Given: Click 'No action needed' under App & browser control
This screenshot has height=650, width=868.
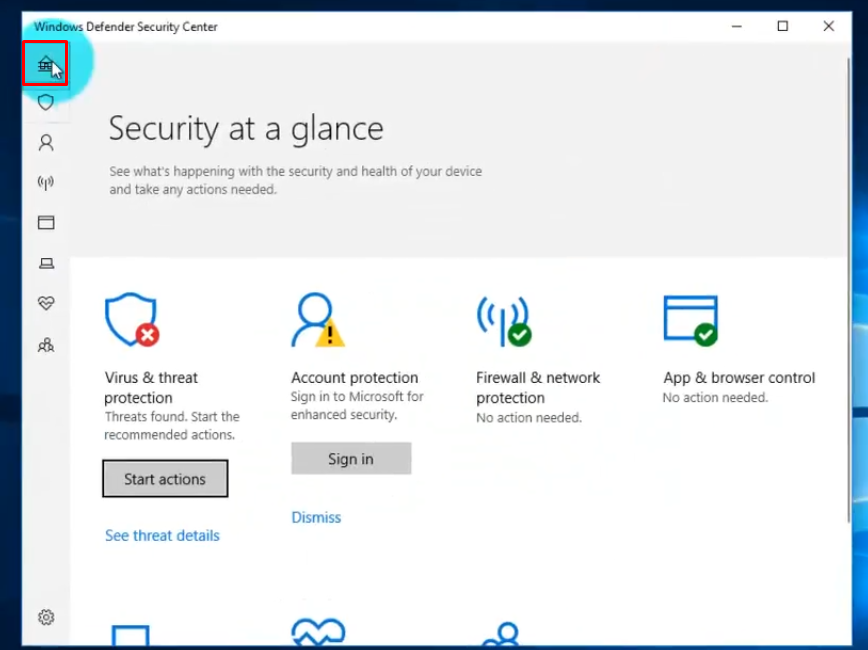Looking at the screenshot, I should [715, 398].
